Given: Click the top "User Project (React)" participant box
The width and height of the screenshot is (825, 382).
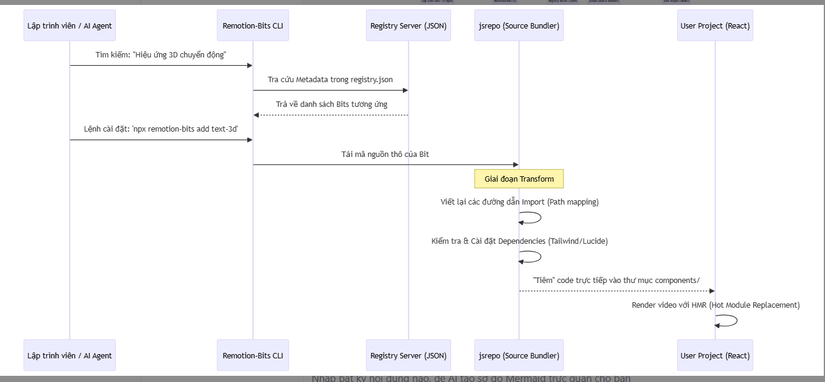Looking at the screenshot, I should pyautogui.click(x=715, y=25).
